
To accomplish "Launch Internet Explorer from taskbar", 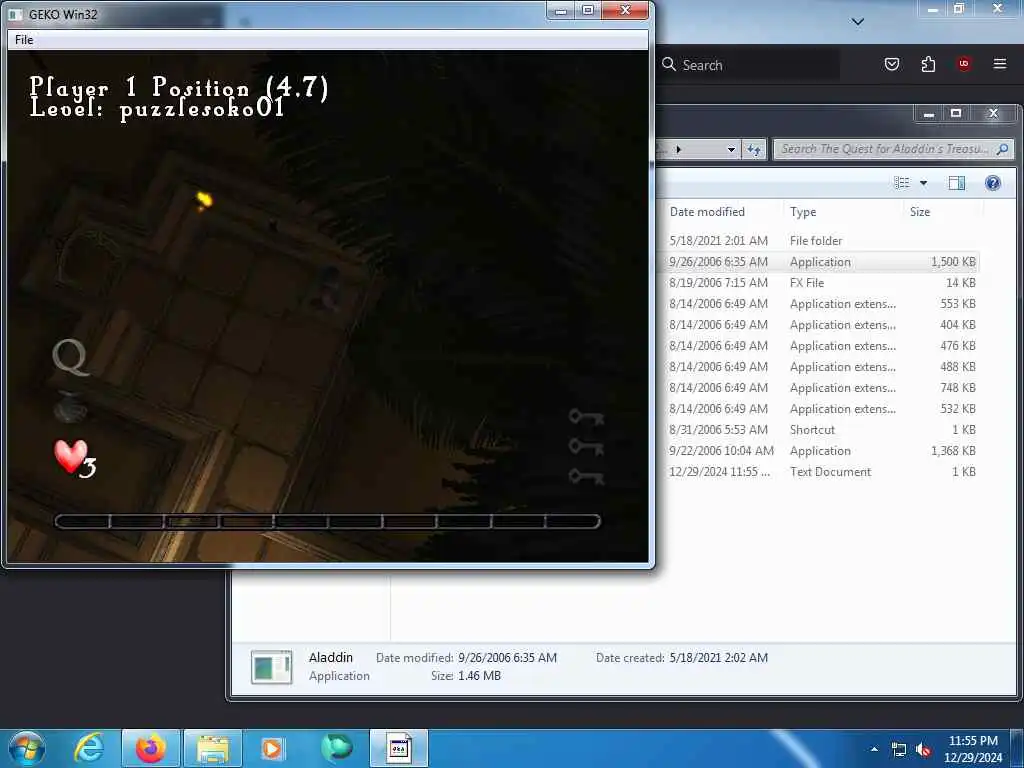I will point(89,748).
